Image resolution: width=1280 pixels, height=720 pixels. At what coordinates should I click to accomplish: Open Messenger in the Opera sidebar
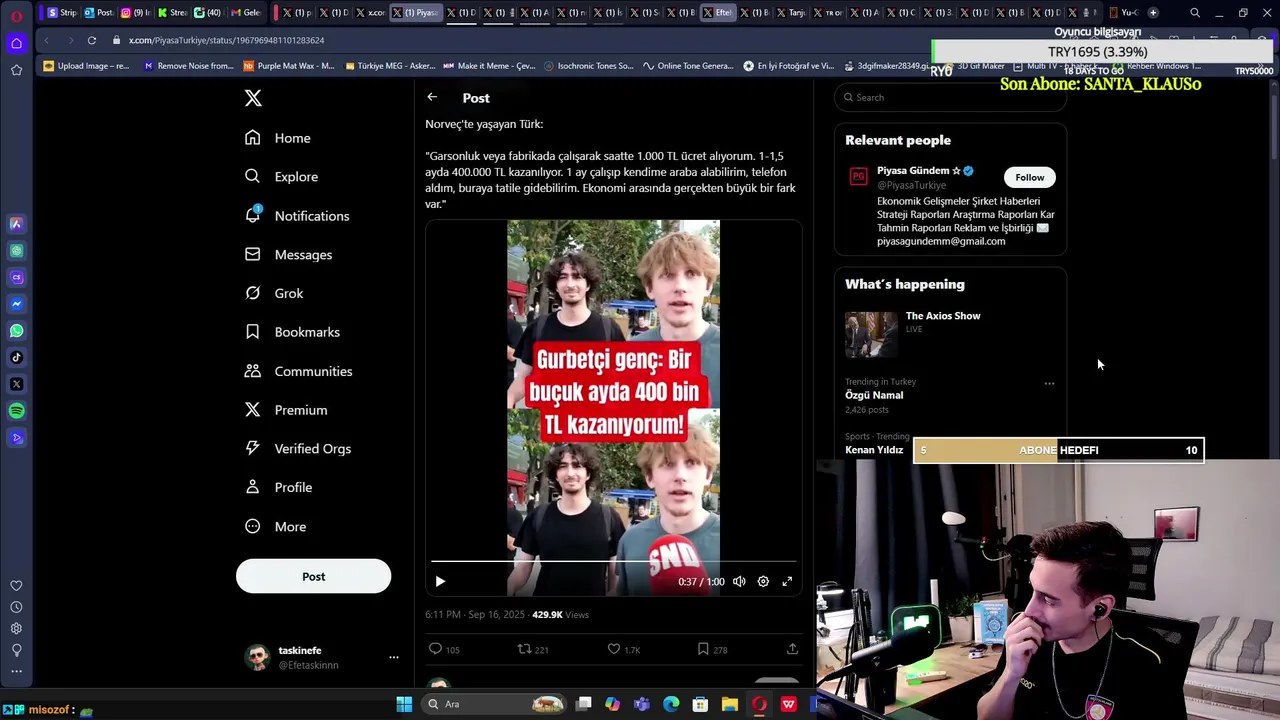point(16,304)
